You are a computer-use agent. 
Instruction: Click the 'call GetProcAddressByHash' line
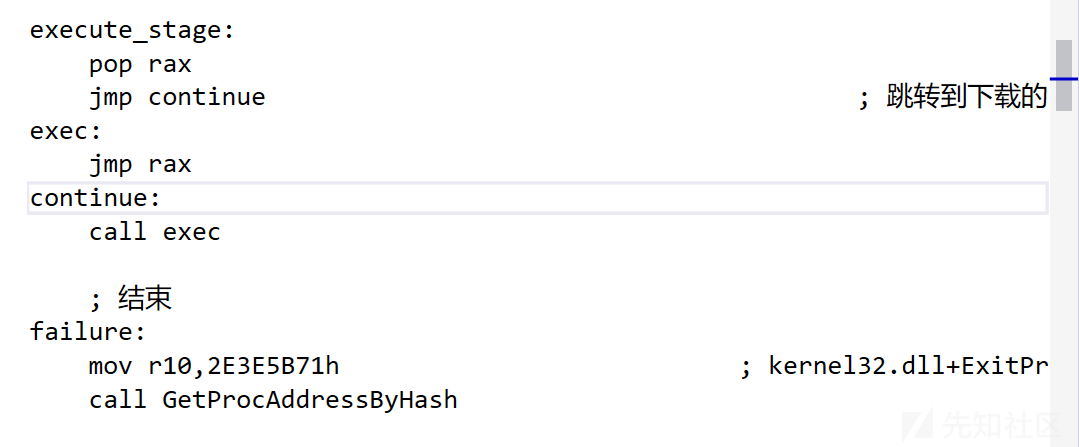[x=273, y=400]
